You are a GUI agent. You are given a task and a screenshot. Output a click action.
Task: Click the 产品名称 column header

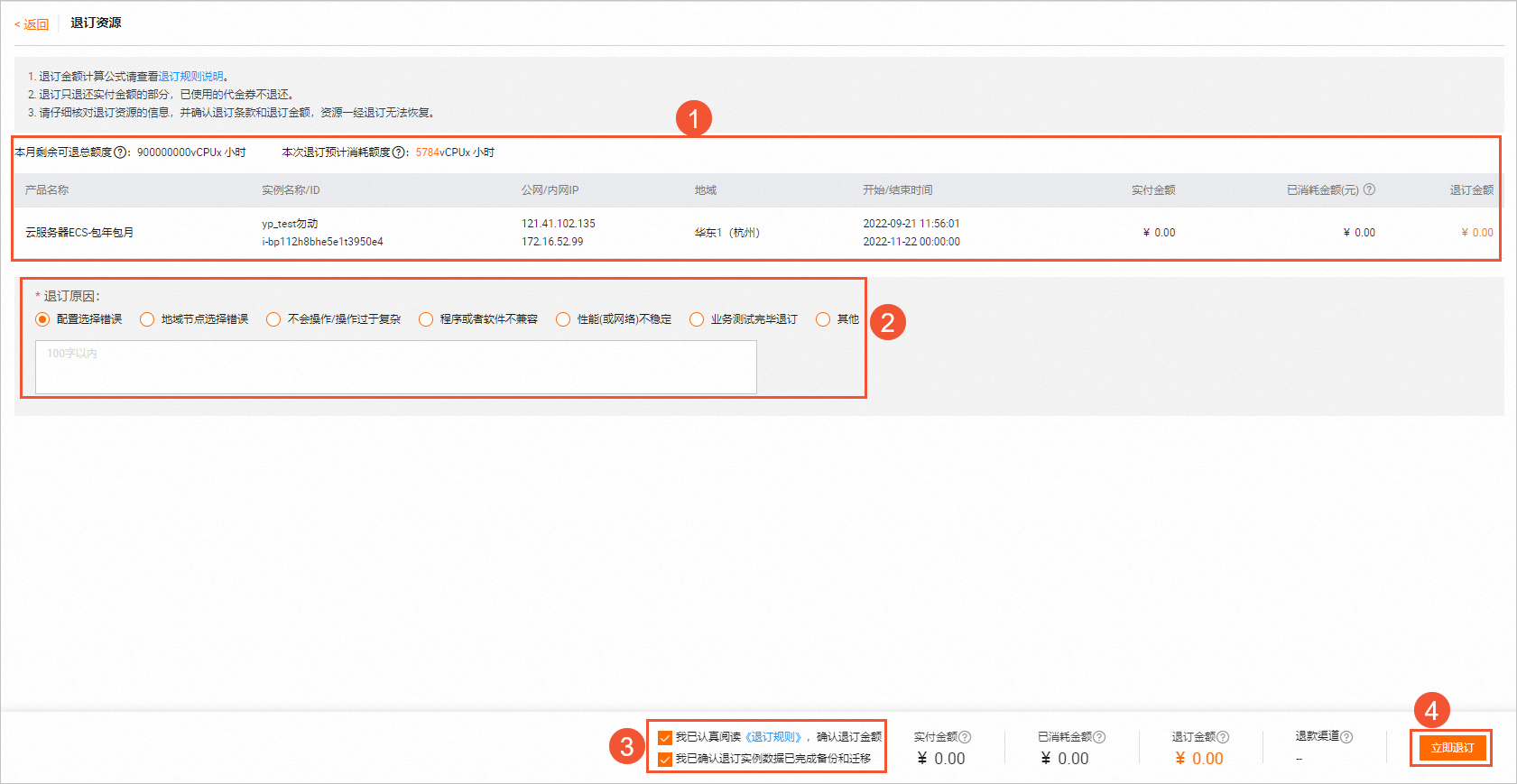coord(47,190)
